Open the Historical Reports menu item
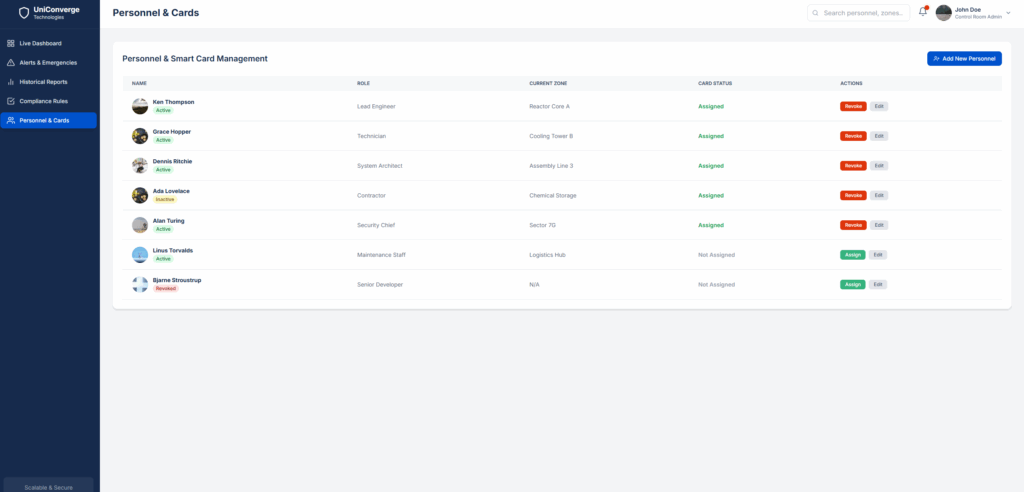This screenshot has width=1024, height=492. point(43,82)
